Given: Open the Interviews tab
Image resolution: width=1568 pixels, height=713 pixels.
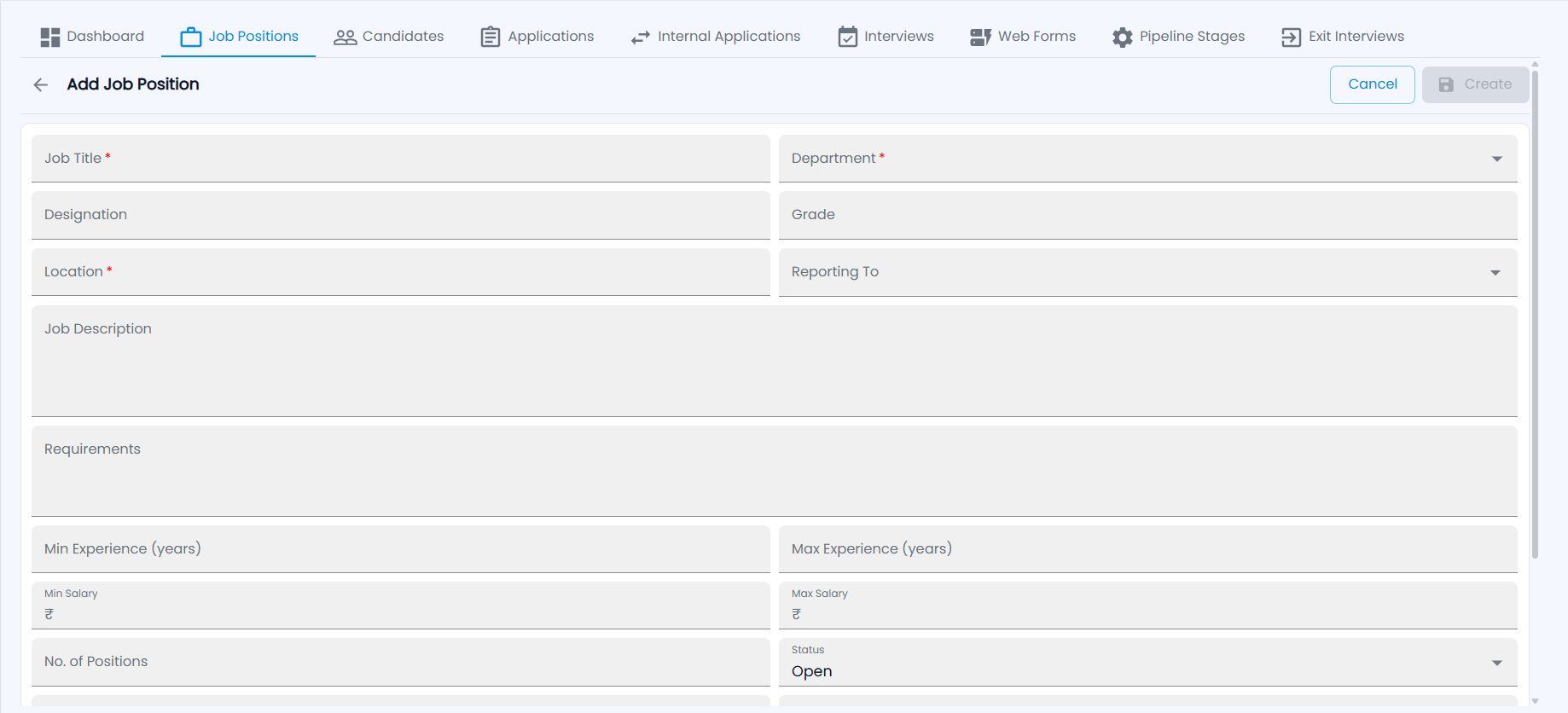Looking at the screenshot, I should tap(886, 37).
